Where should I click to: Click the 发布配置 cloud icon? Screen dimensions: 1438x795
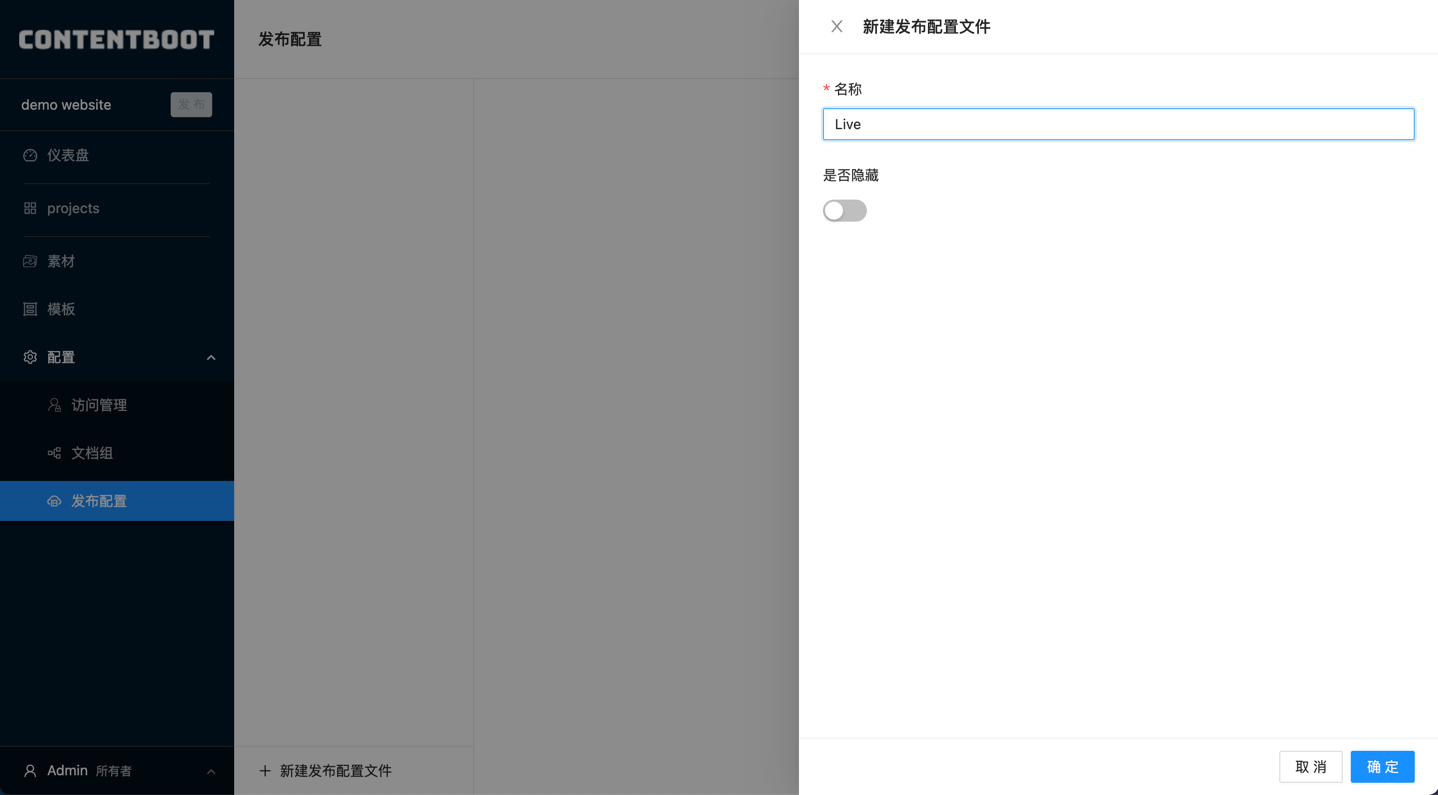(x=54, y=501)
